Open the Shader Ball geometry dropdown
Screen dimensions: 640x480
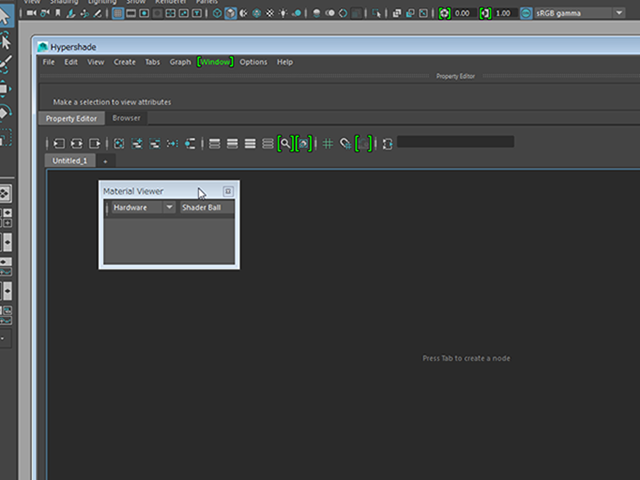[205, 207]
